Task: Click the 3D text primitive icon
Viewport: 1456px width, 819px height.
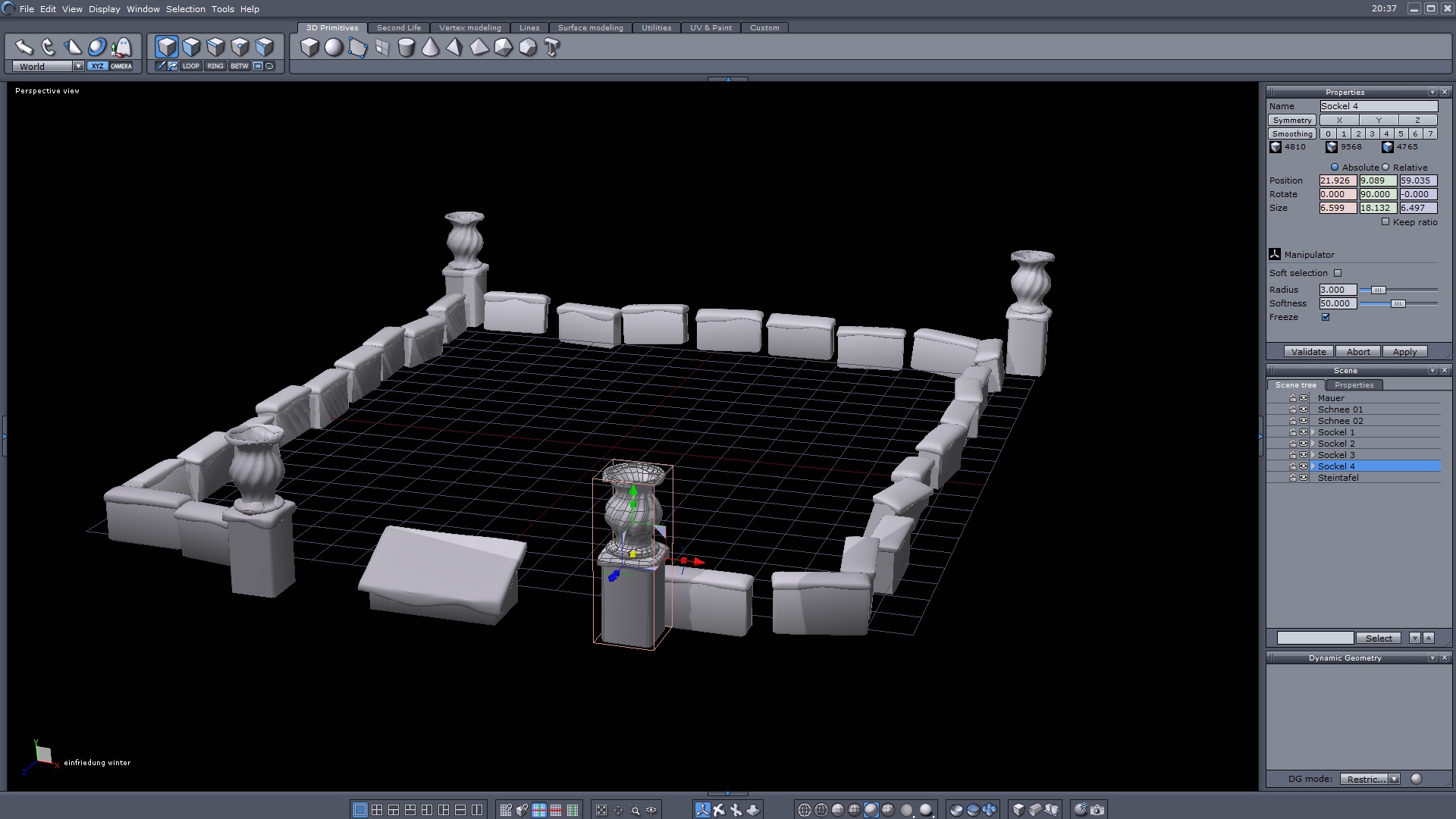Action: (x=552, y=48)
